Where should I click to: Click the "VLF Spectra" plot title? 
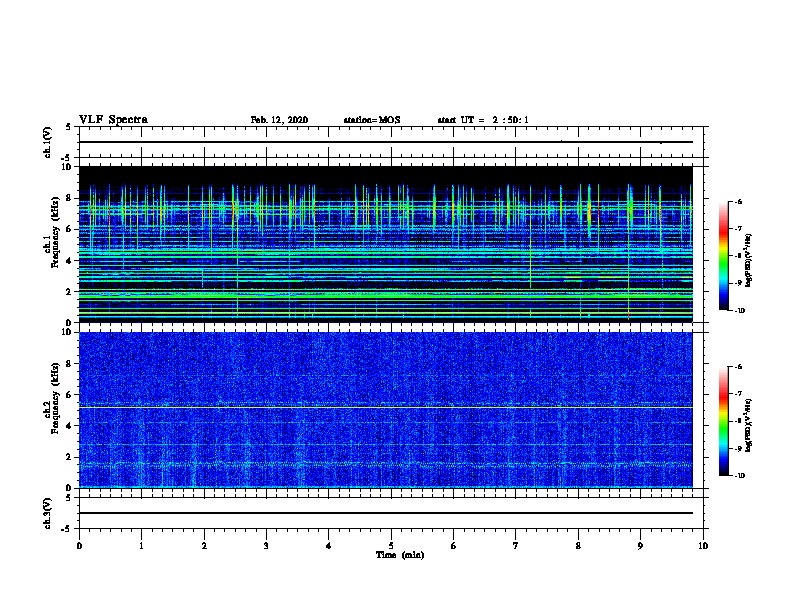coord(113,120)
